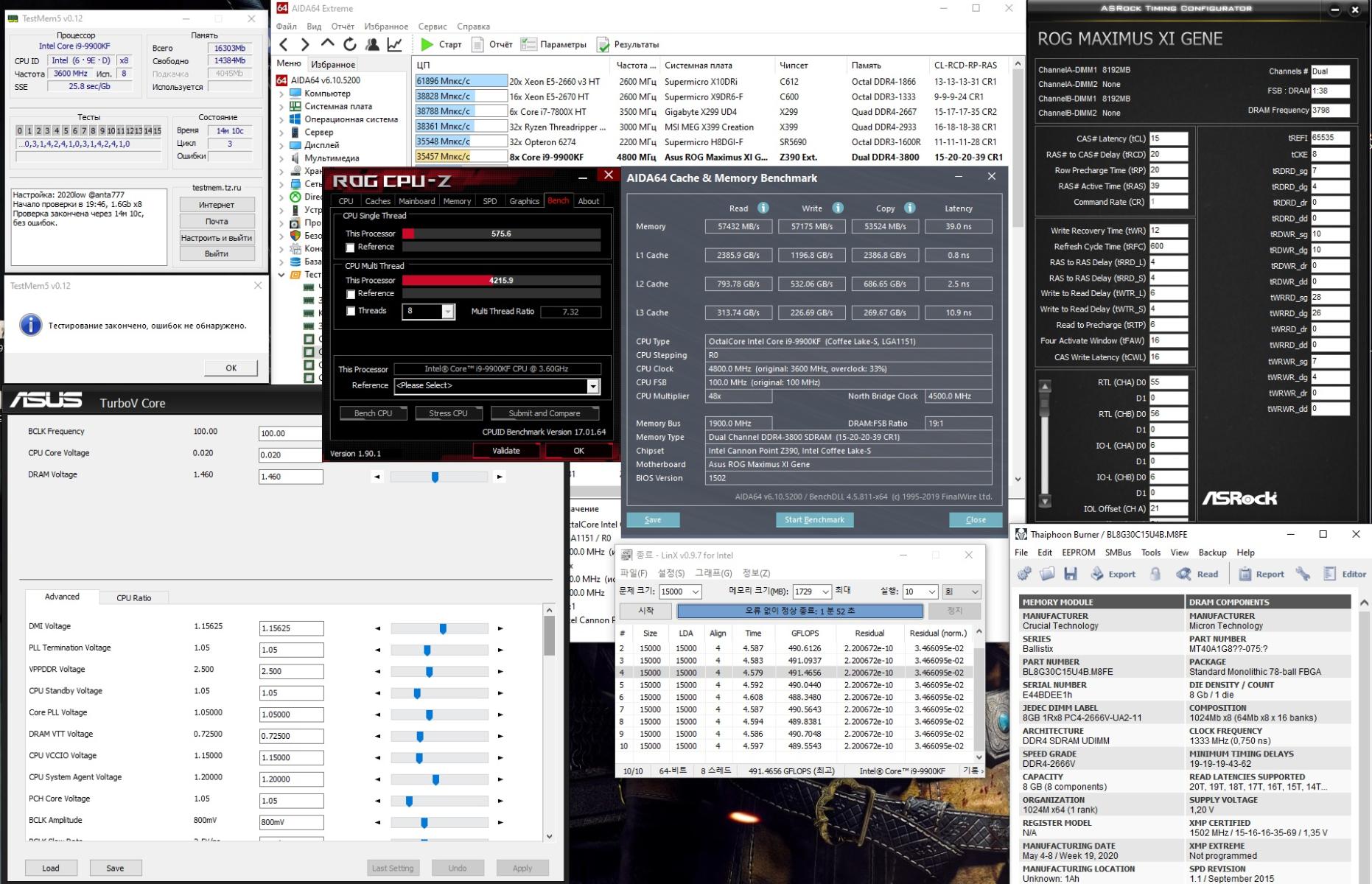The width and height of the screenshot is (1372, 884).
Task: Click the Start Benchmark button
Action: (814, 520)
